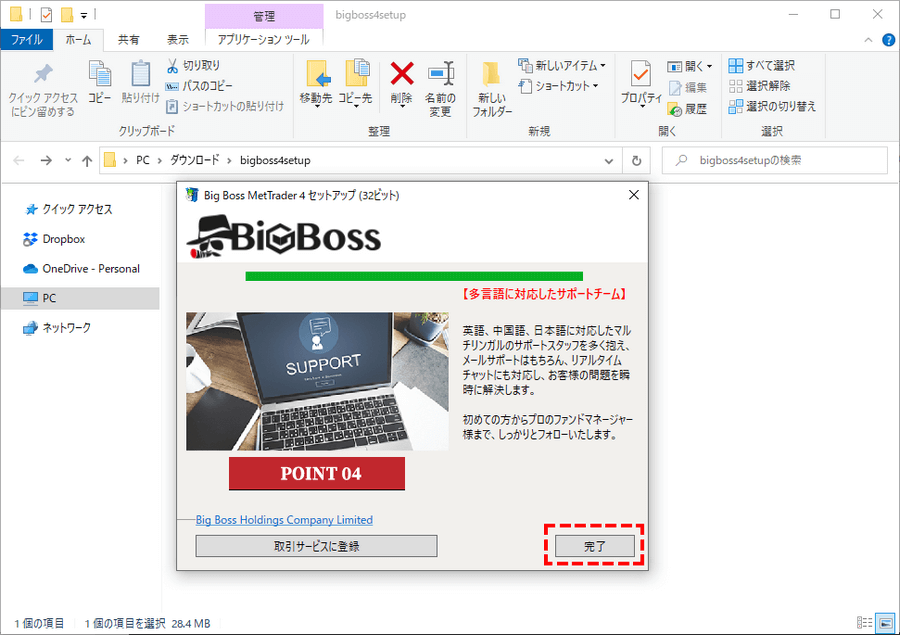The image size is (900, 635).
Task: Select PC in navigation pane
Action: pos(80,299)
